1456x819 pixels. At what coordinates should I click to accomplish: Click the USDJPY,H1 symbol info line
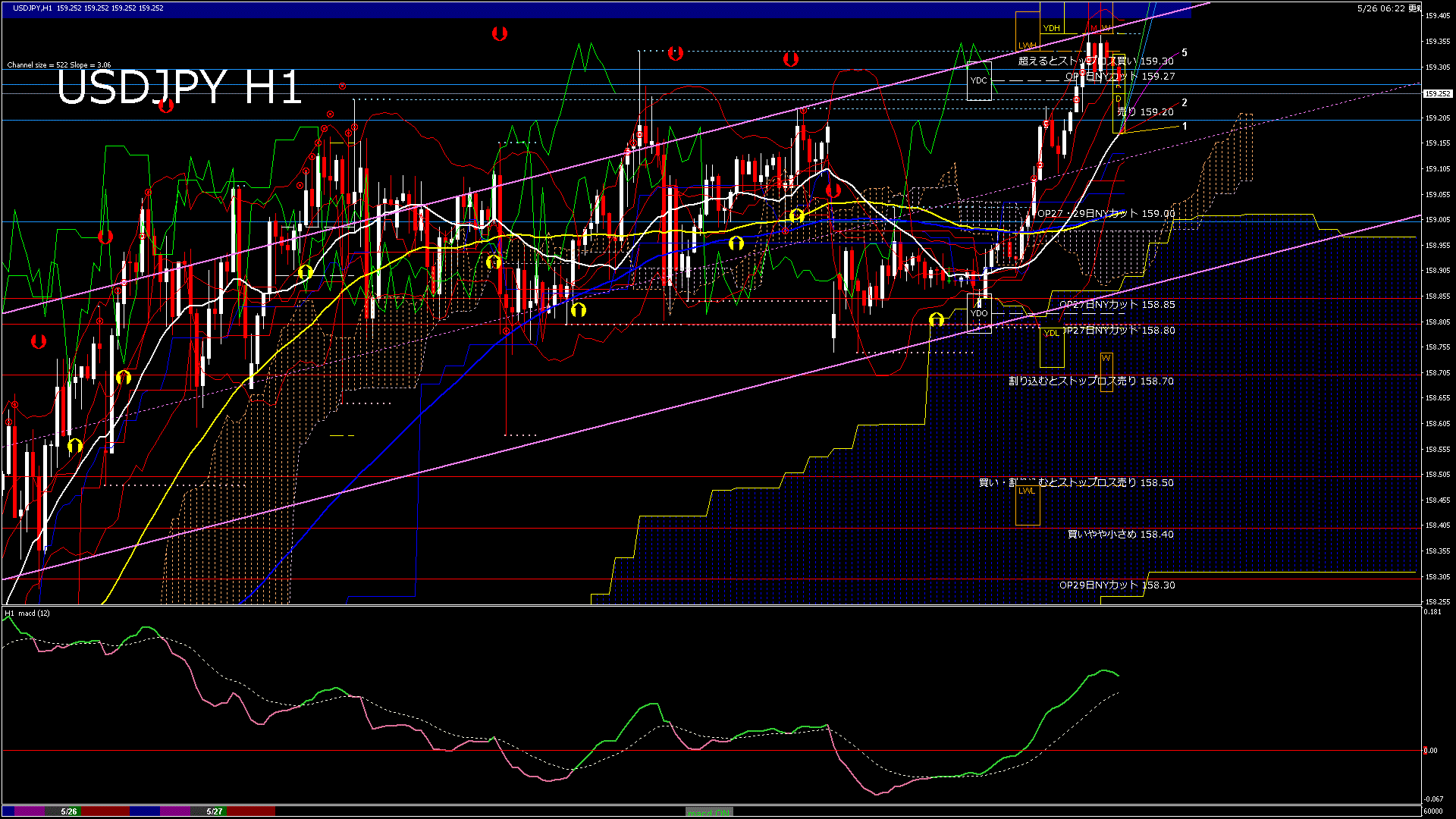click(88, 8)
